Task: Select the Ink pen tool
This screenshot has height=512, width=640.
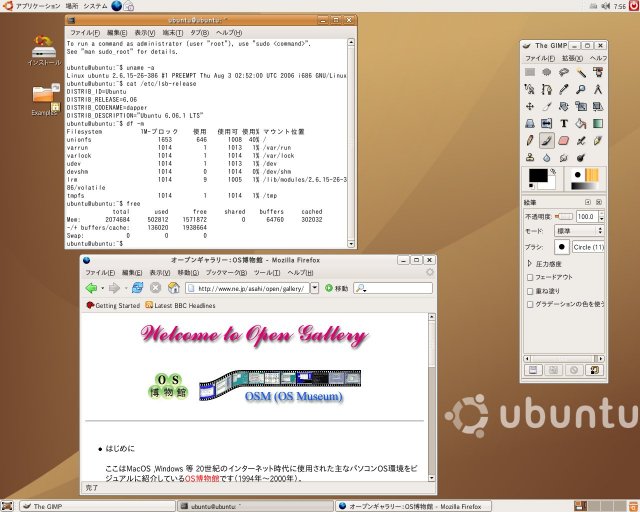Action: point(598,140)
